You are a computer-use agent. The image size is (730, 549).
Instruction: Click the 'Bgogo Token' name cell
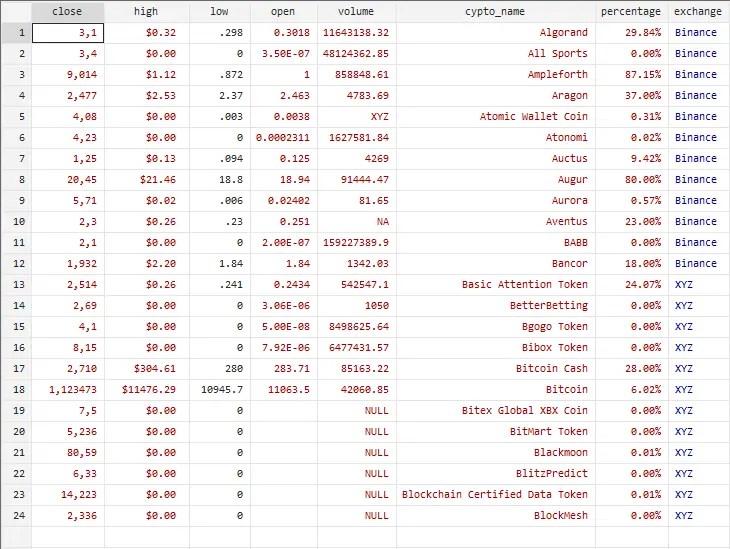(x=496, y=326)
